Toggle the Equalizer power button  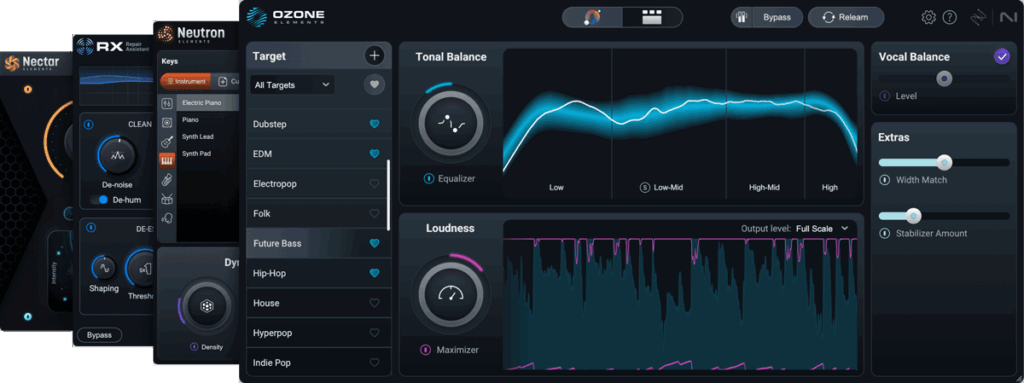(428, 178)
